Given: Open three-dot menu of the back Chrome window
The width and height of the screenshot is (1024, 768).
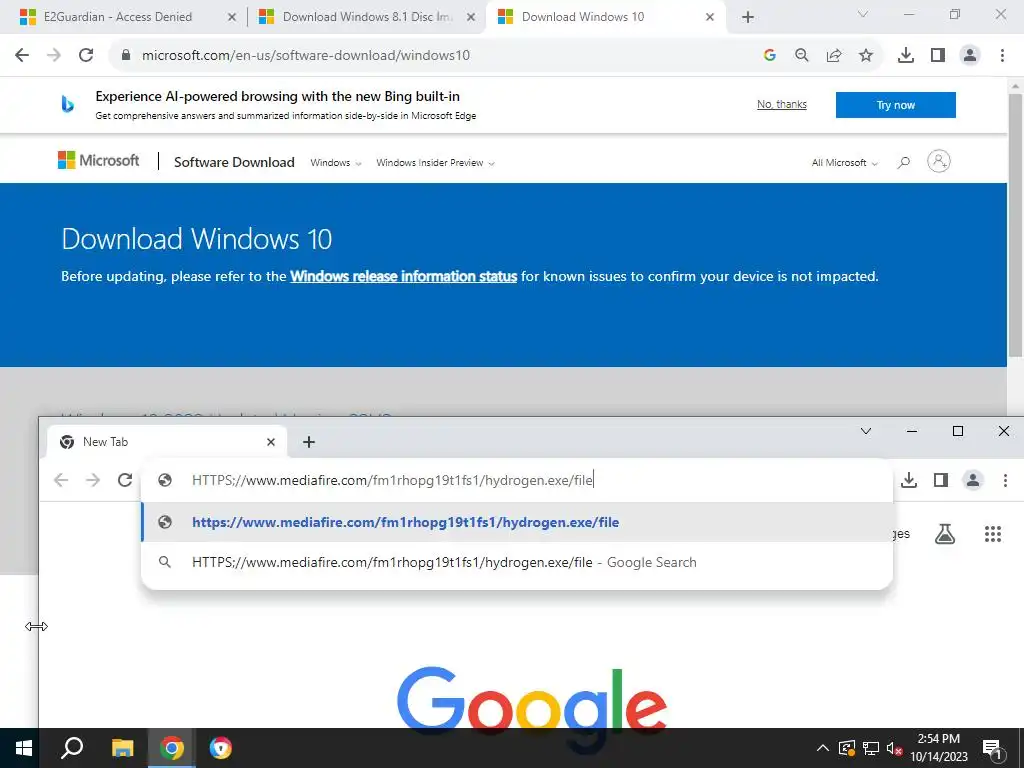Looking at the screenshot, I should click(x=1002, y=56).
